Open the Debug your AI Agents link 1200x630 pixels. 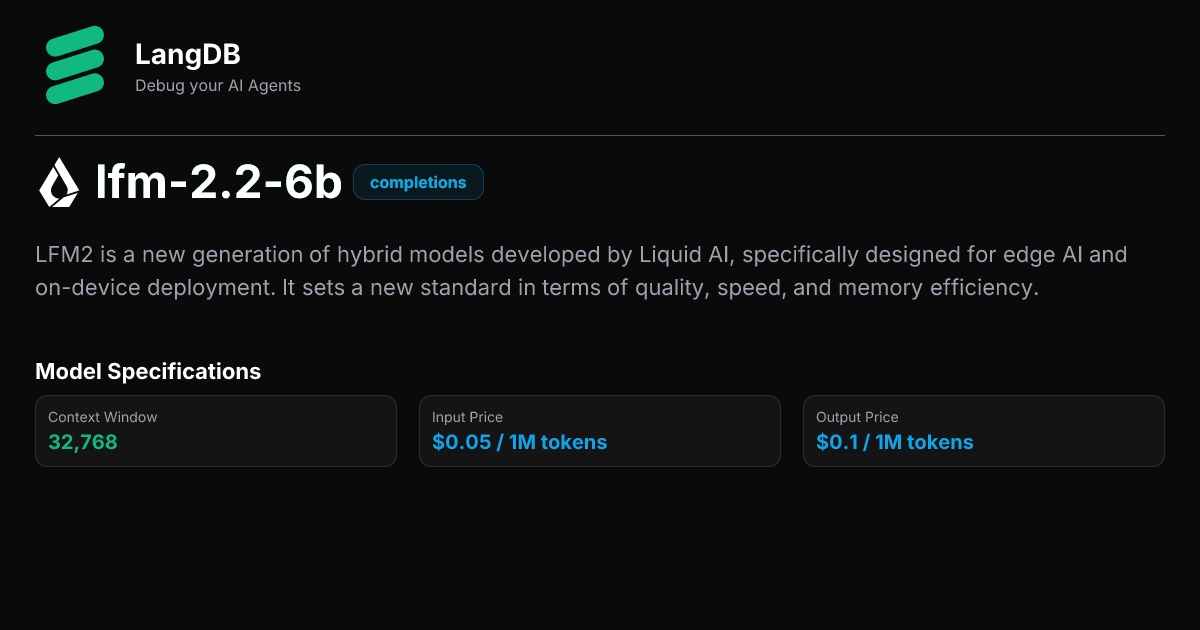pyautogui.click(x=217, y=86)
